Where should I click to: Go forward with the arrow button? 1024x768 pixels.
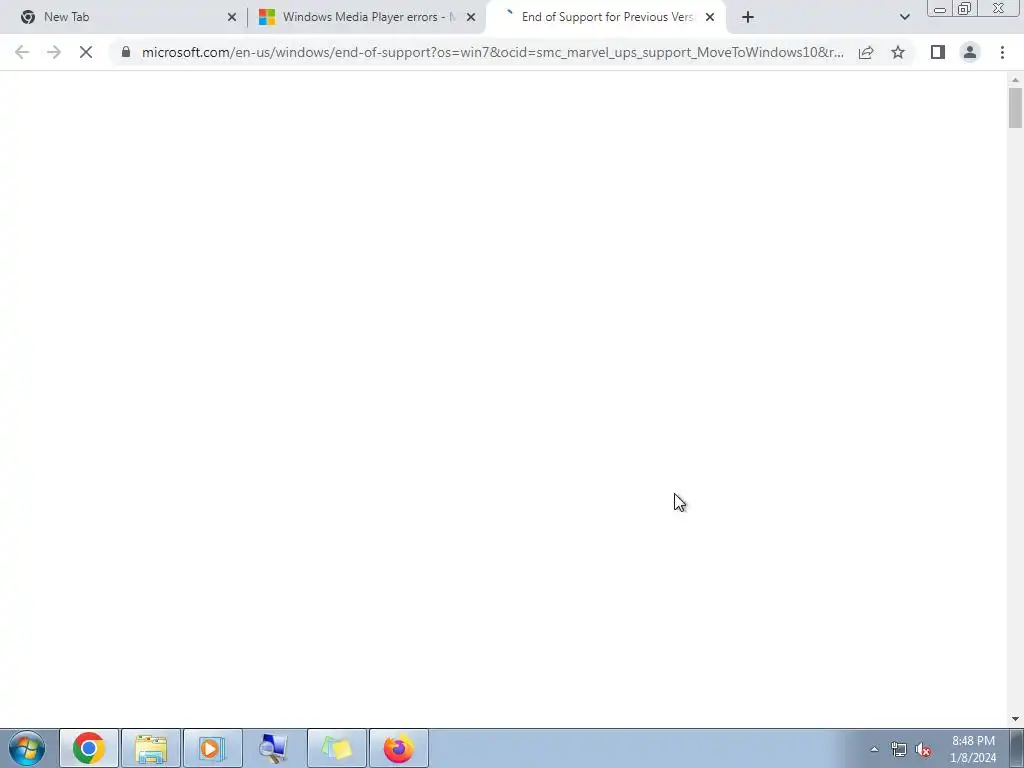coord(54,52)
